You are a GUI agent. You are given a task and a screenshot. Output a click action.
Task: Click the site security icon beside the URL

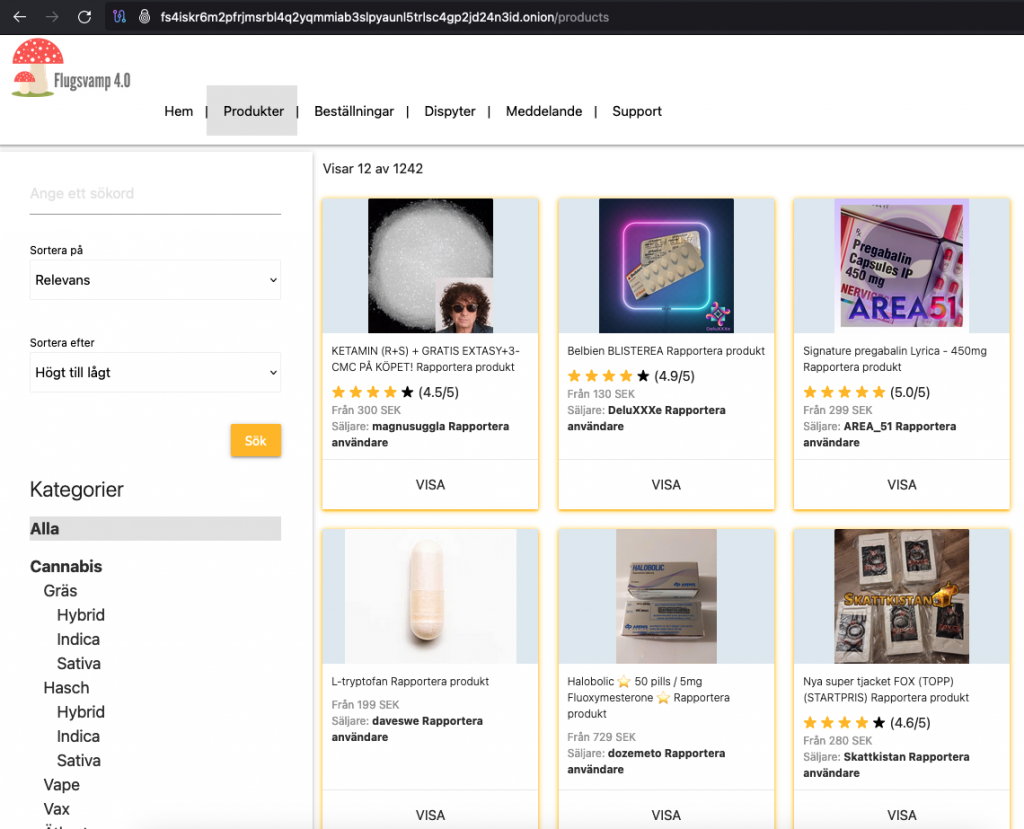pos(144,17)
